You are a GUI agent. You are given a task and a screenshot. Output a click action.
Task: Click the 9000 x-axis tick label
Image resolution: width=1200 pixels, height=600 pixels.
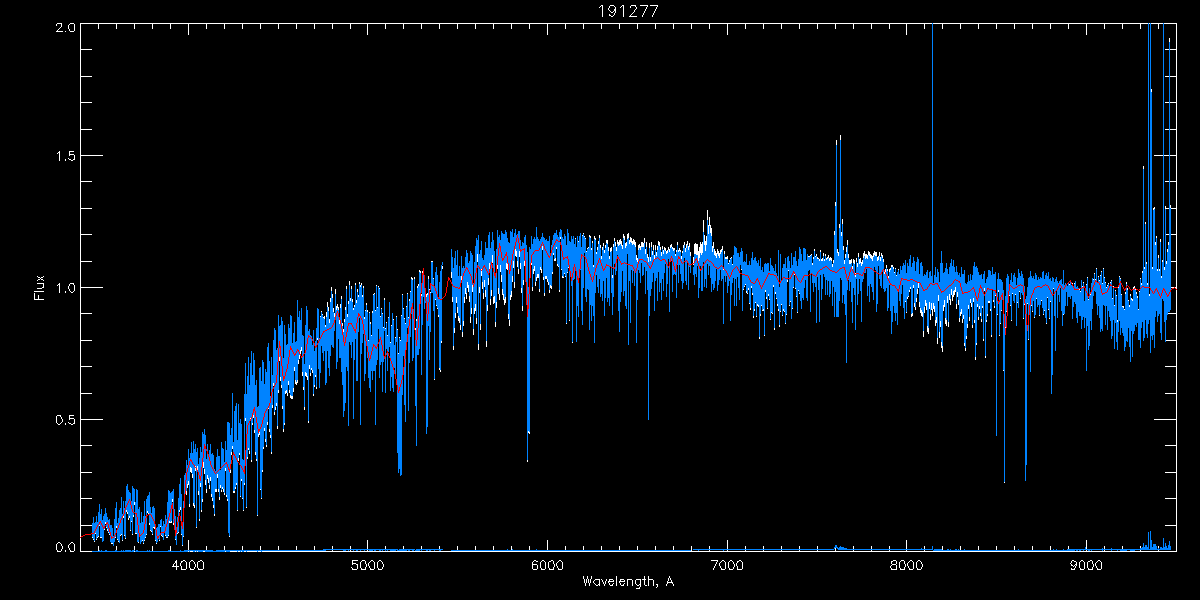click(1086, 565)
